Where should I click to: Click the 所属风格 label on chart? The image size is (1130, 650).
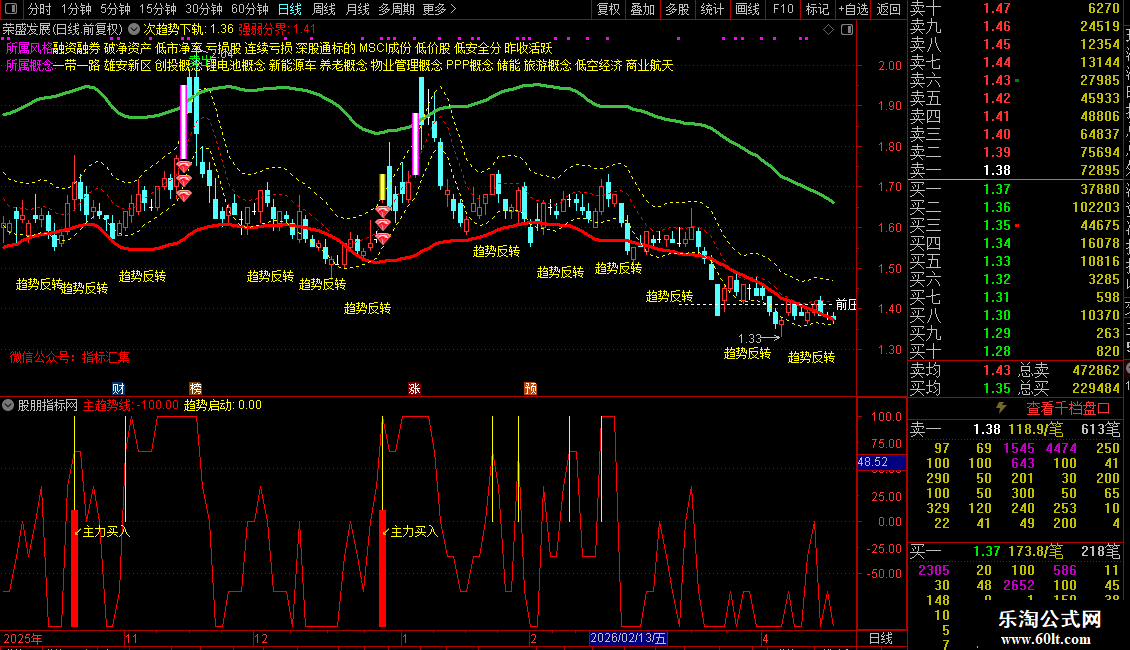(29, 48)
